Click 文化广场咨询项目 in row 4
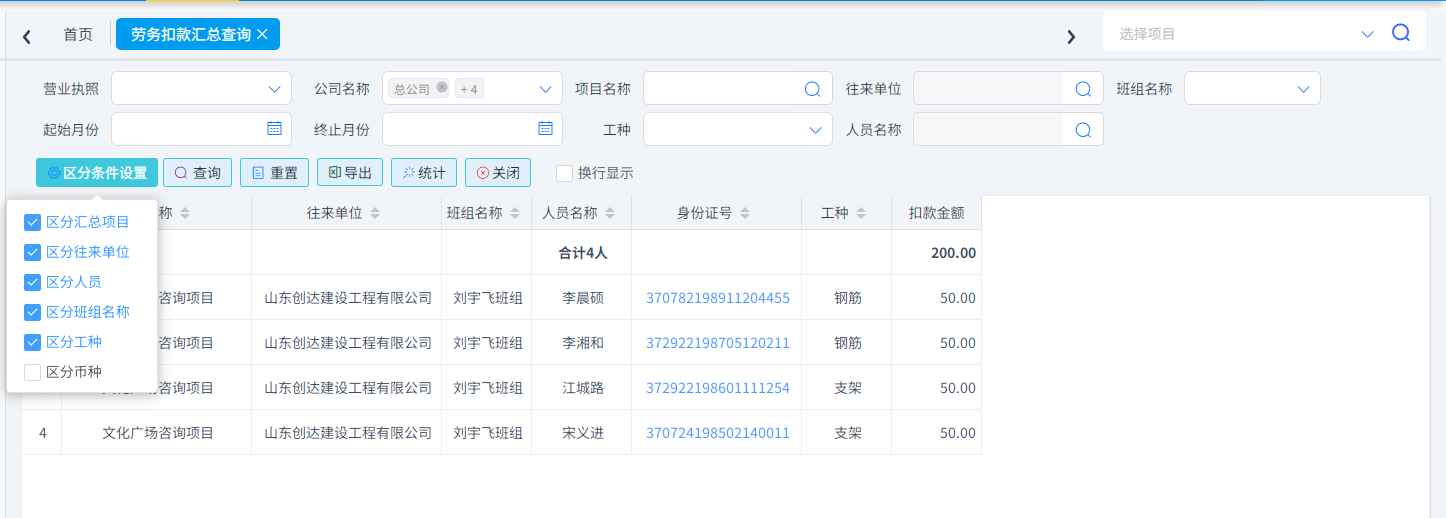The image size is (1446, 518). point(158,433)
